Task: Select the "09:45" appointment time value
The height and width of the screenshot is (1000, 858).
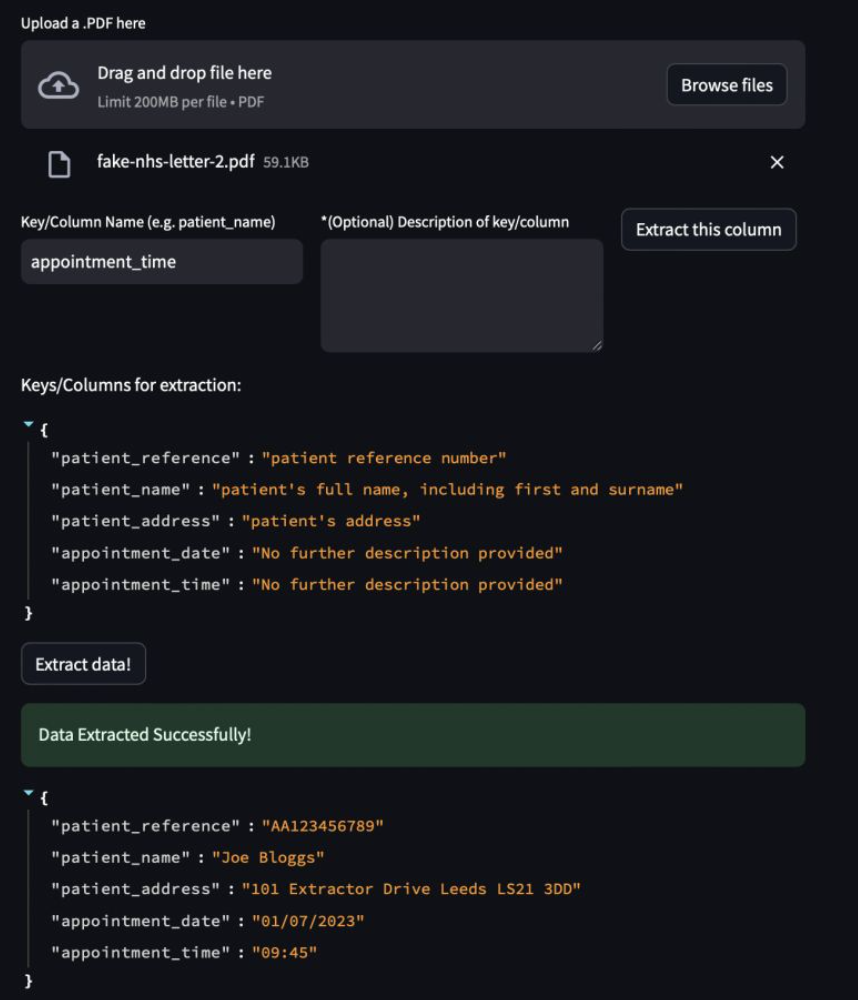Action: (284, 952)
